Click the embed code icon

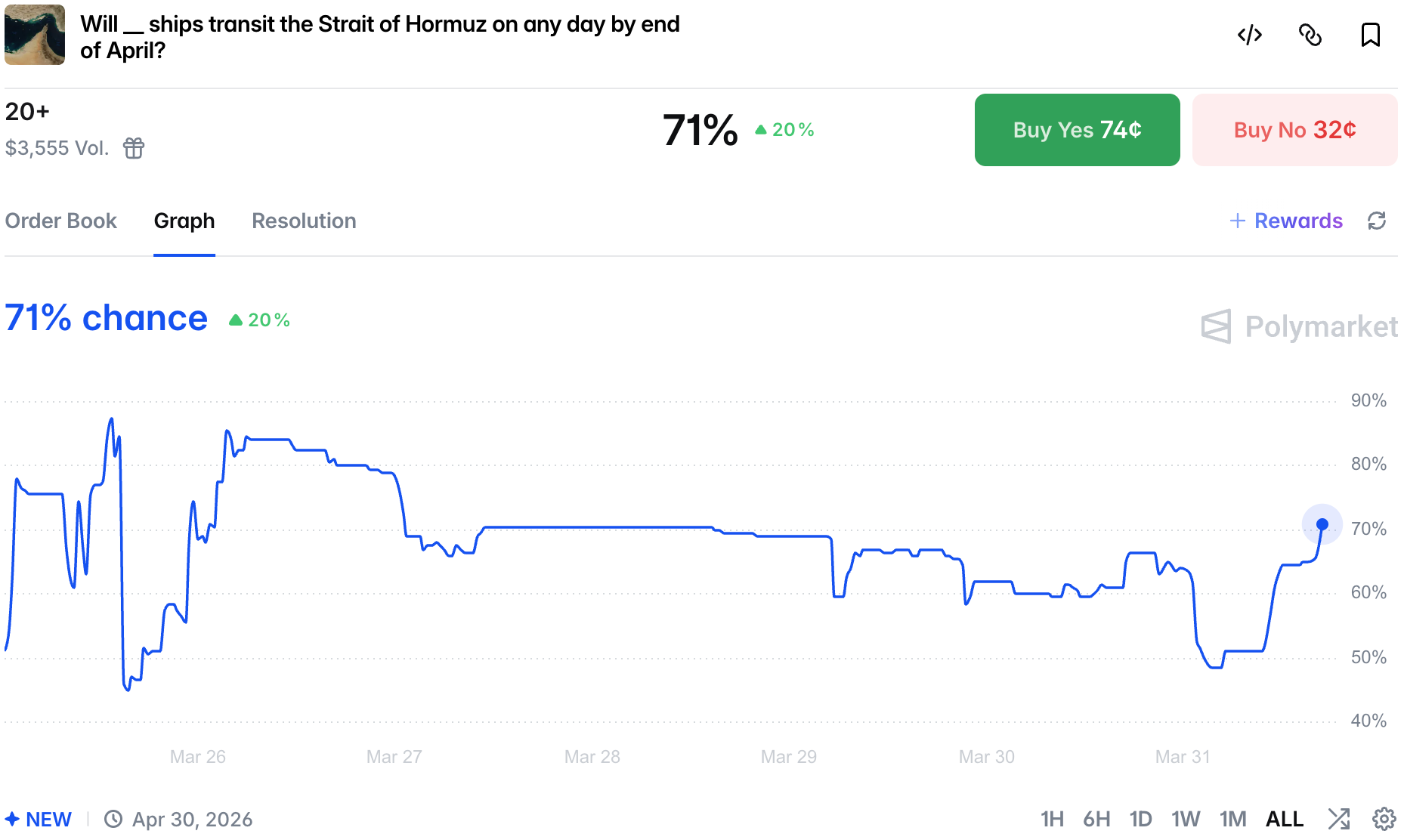(x=1250, y=36)
